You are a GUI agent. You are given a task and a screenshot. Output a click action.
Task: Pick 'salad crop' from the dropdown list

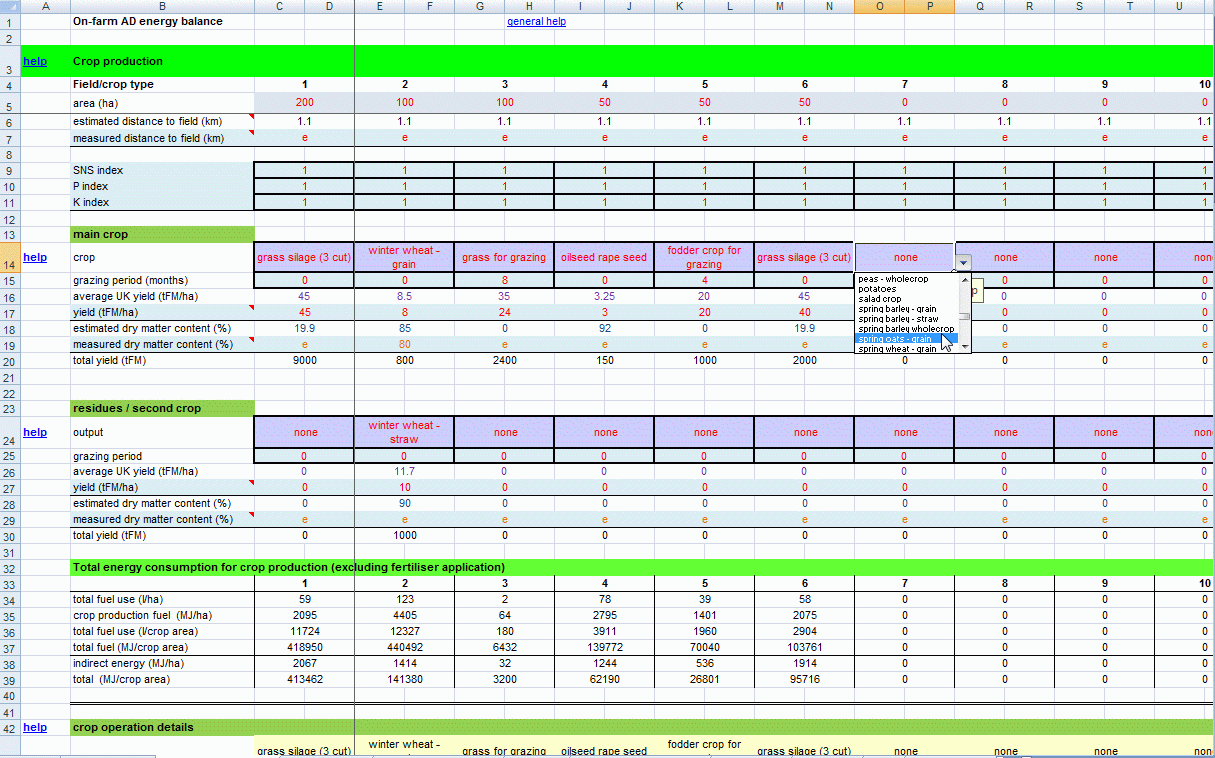point(880,299)
